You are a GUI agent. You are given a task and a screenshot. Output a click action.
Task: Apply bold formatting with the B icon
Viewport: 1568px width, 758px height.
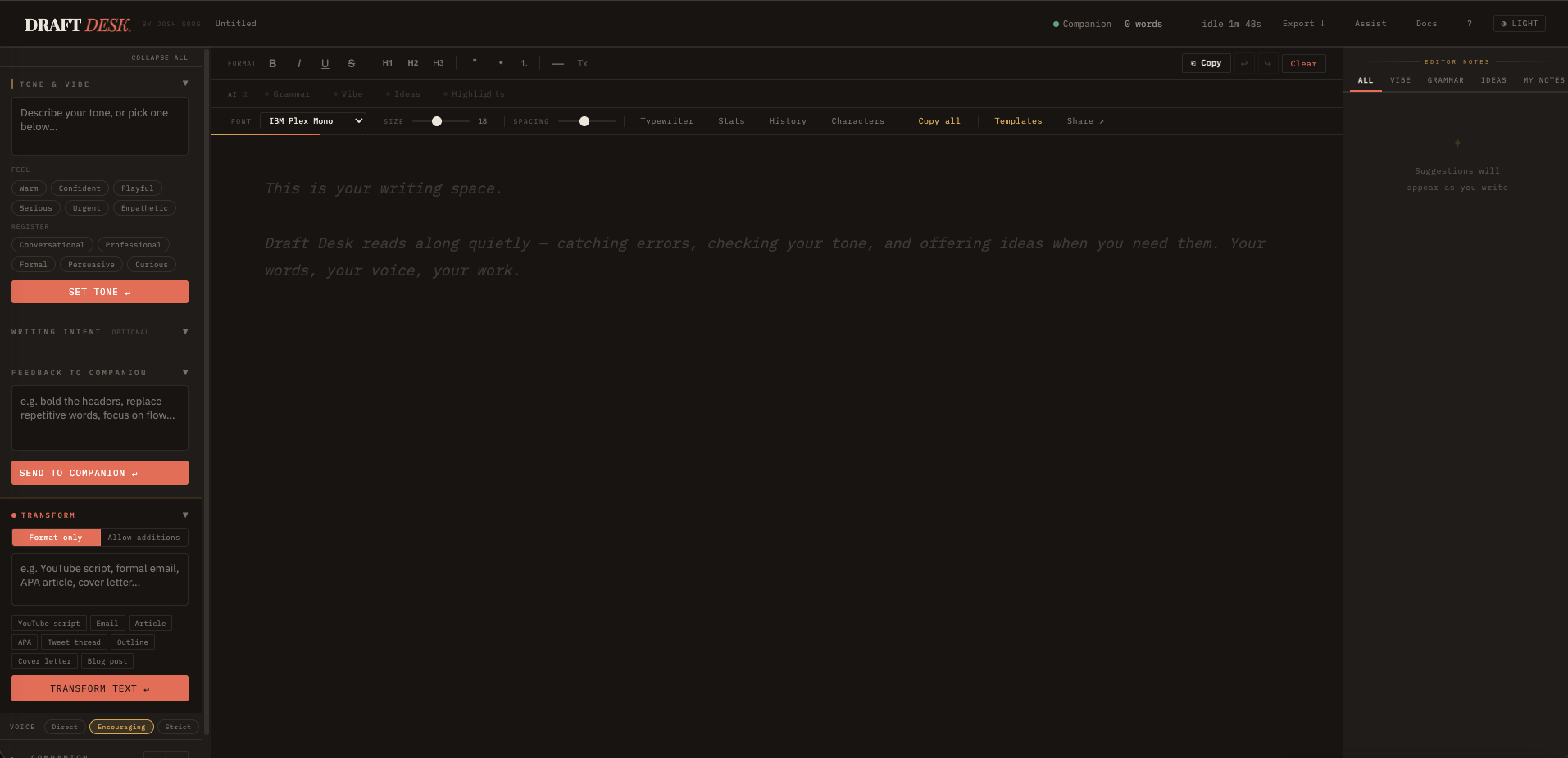pyautogui.click(x=273, y=63)
